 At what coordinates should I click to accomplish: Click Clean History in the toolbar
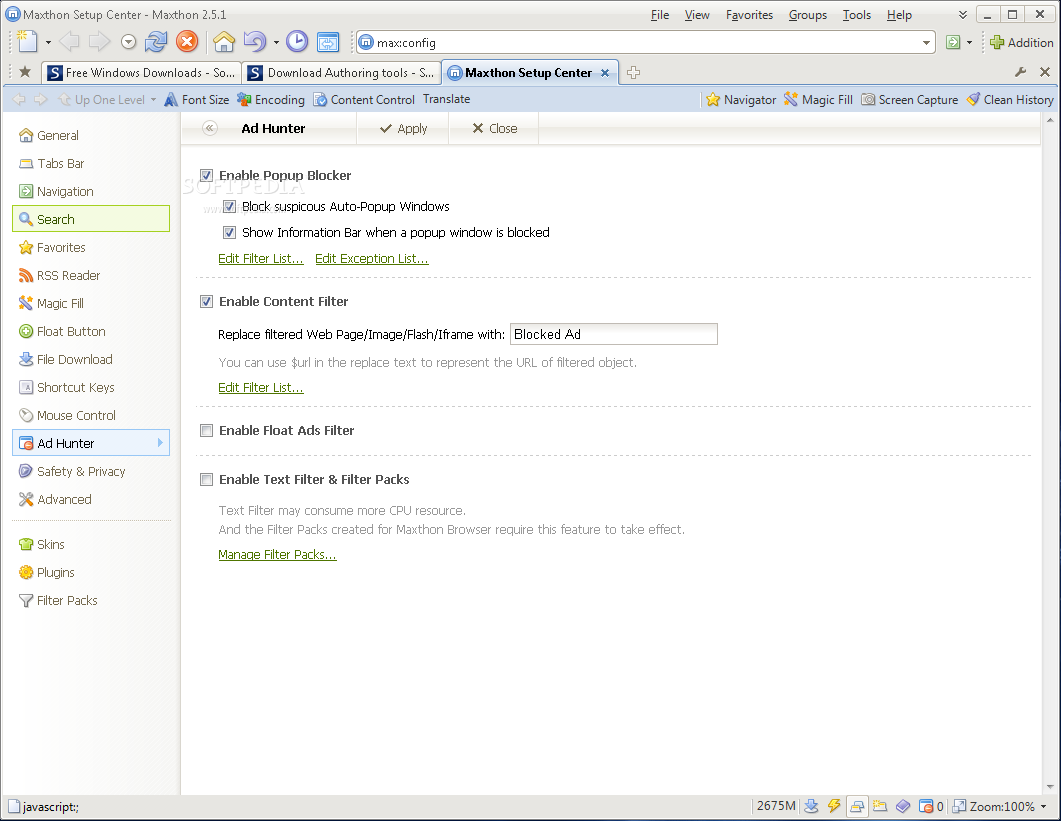(1010, 99)
